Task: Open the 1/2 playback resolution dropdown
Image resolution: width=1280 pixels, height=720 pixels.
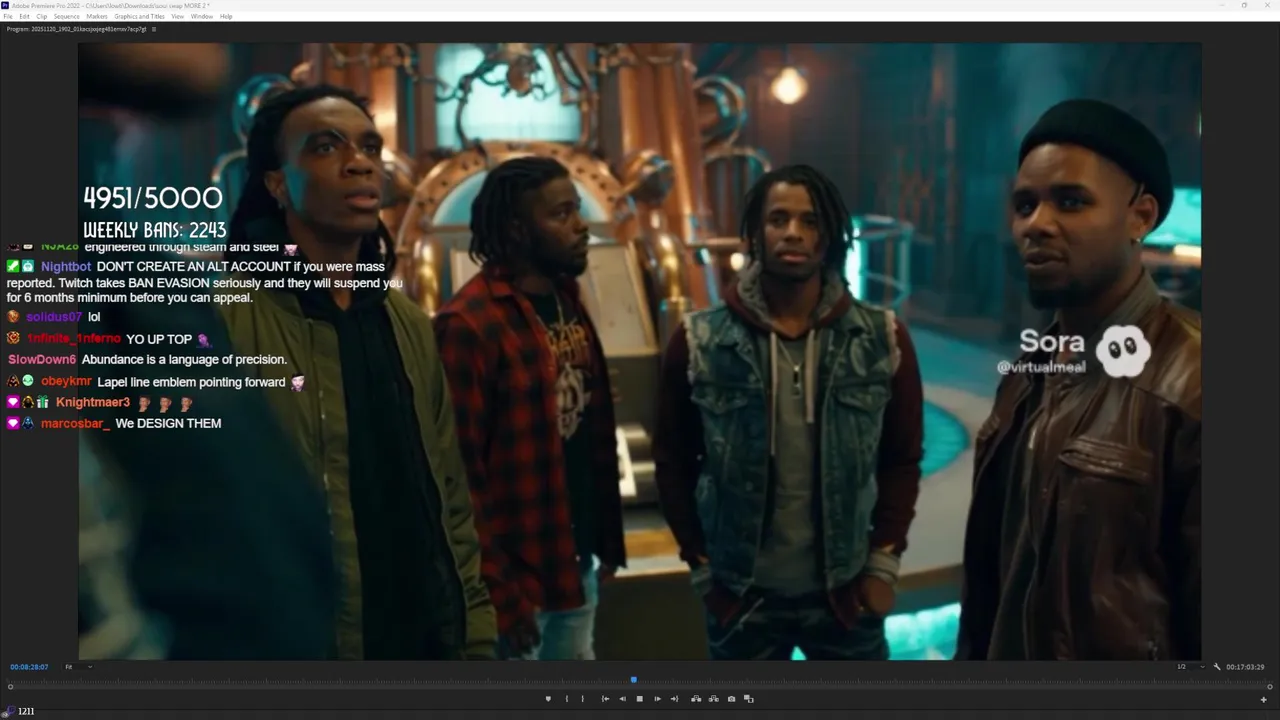Action: pyautogui.click(x=1189, y=667)
